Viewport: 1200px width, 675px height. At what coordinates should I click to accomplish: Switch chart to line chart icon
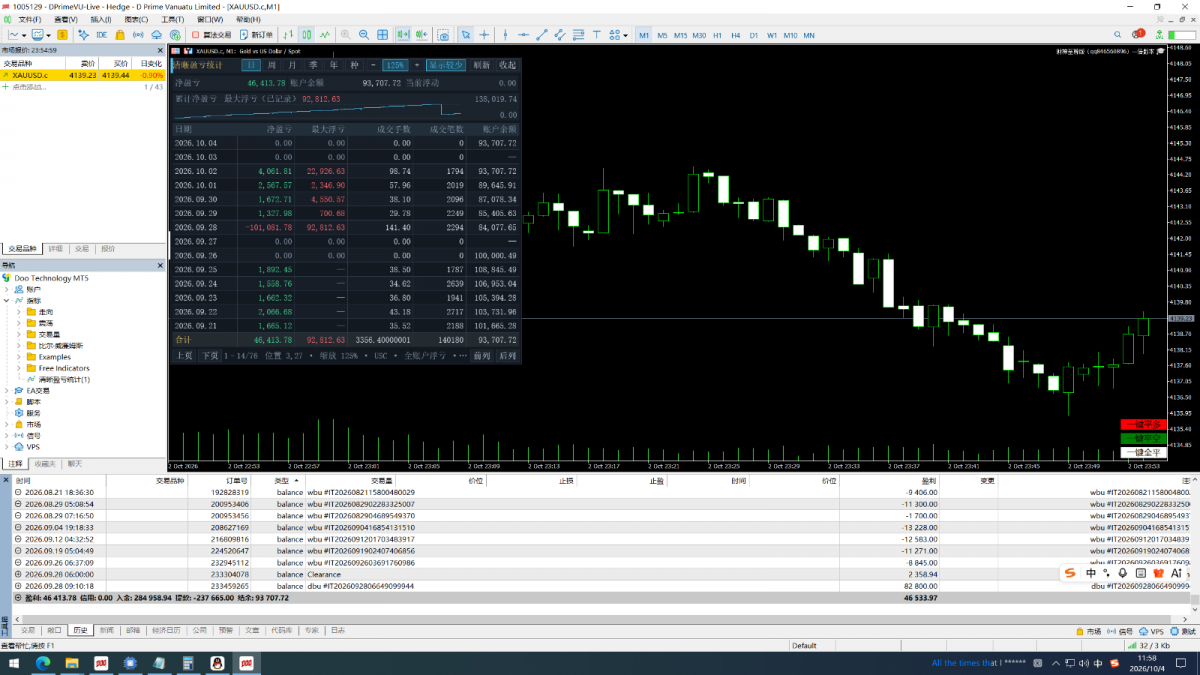325,35
